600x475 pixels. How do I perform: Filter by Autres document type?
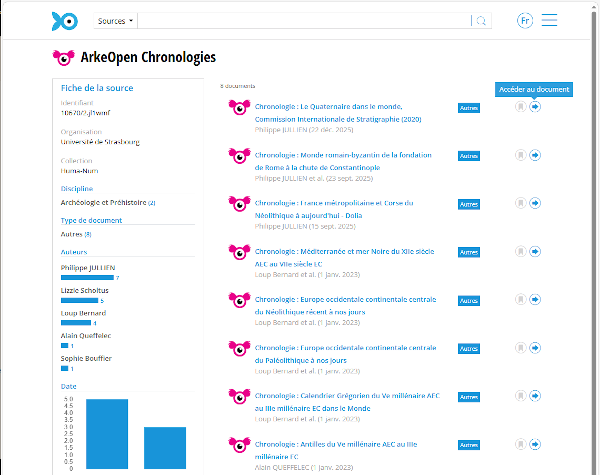pos(76,234)
